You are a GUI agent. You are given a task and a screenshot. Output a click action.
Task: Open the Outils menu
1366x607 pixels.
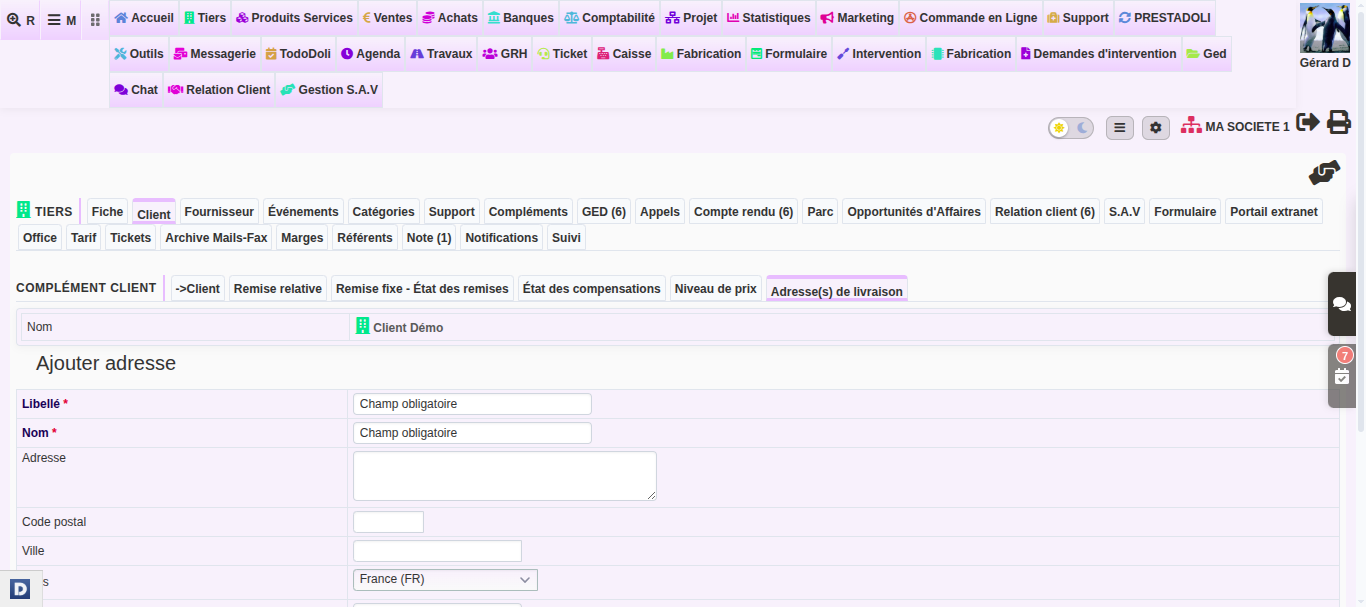point(139,54)
